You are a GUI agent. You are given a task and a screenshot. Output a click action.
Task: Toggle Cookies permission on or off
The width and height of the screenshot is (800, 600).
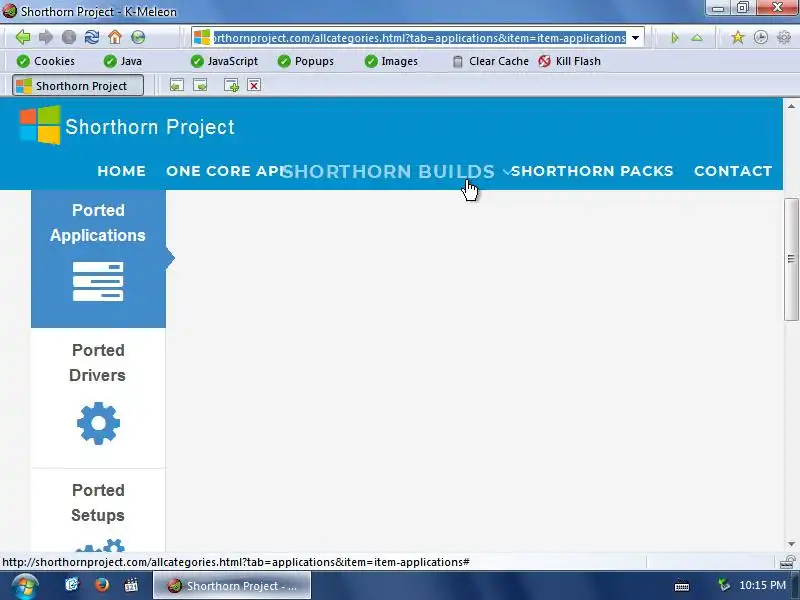click(45, 61)
